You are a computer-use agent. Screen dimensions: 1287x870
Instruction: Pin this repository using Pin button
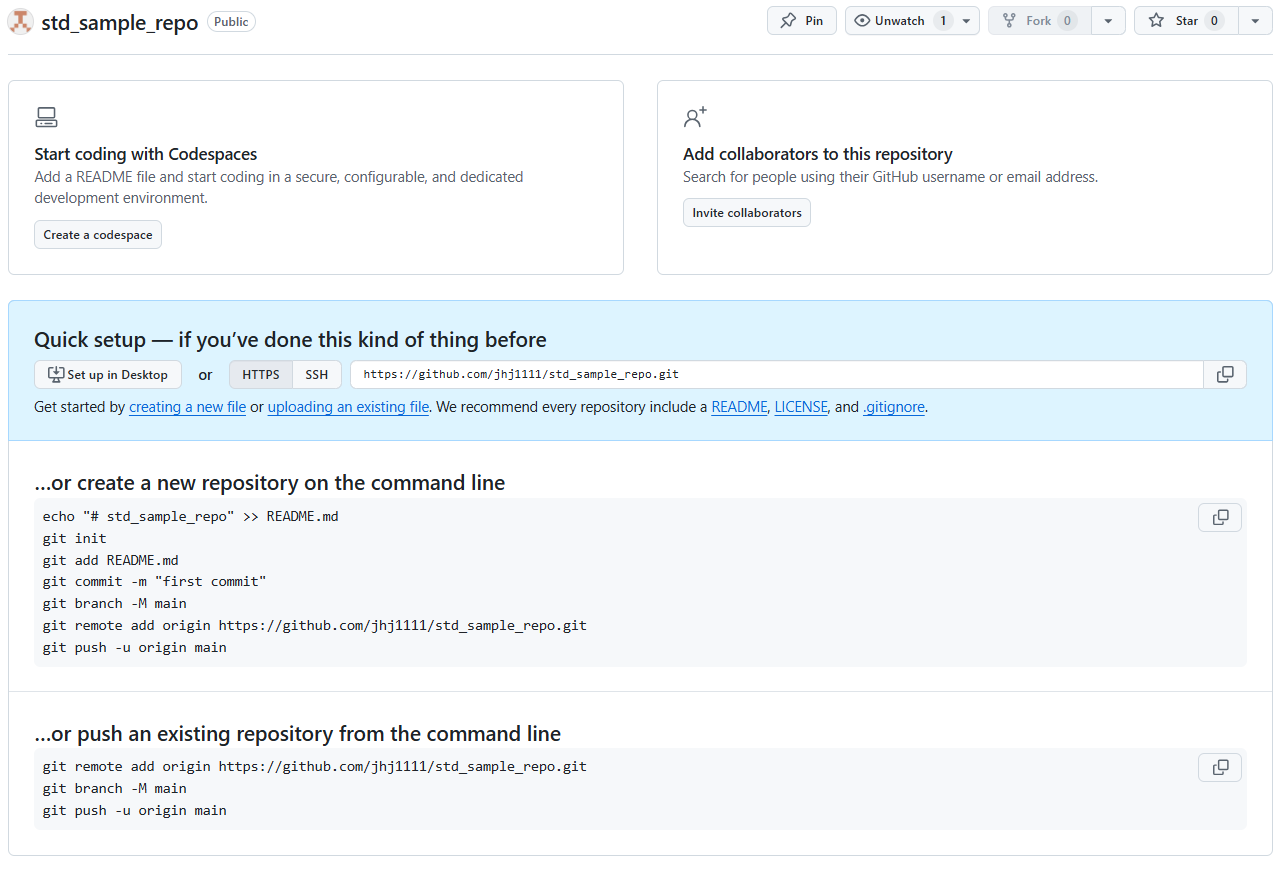point(802,21)
